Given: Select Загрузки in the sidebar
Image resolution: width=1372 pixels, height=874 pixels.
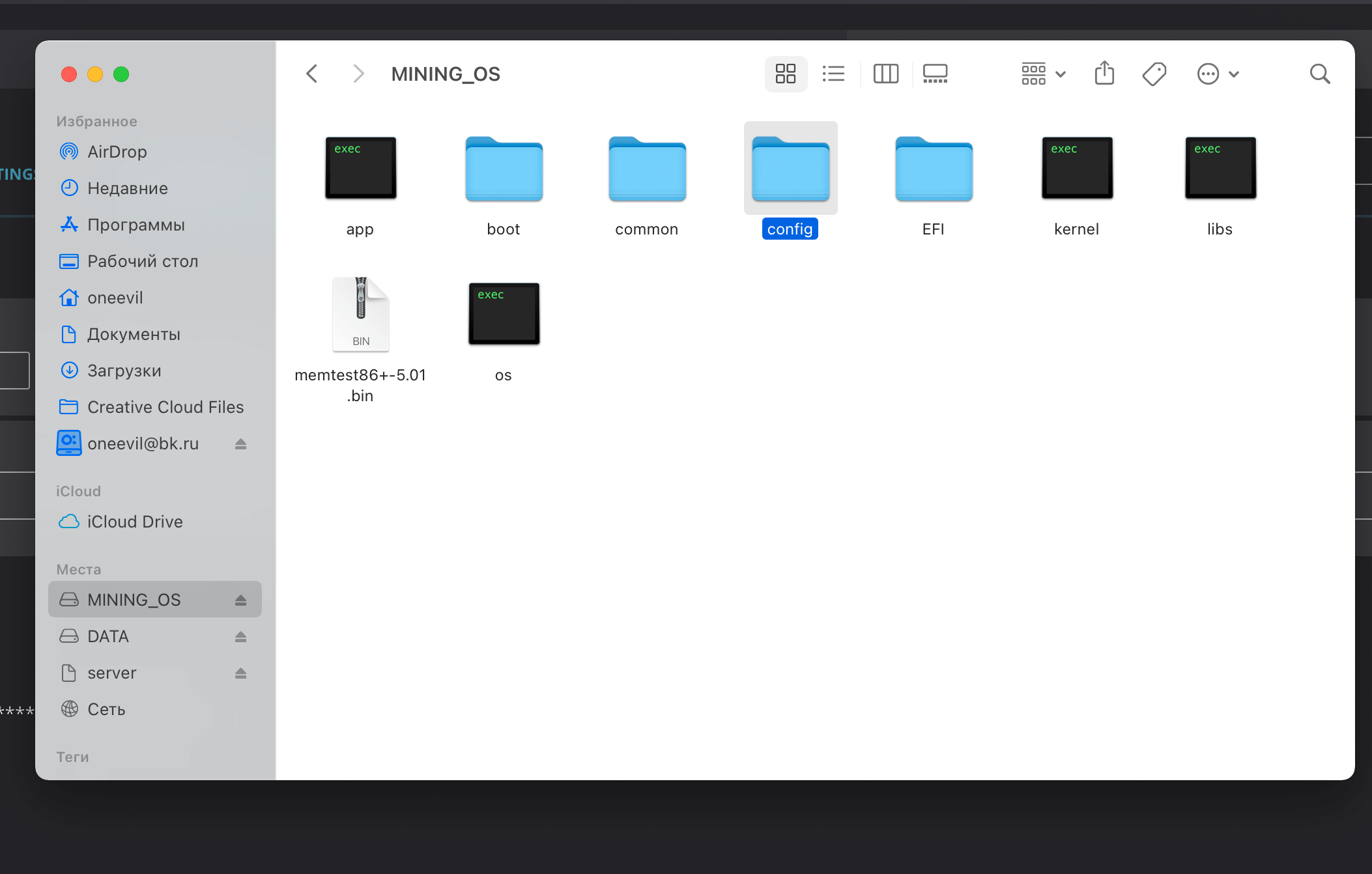Looking at the screenshot, I should pos(124,371).
